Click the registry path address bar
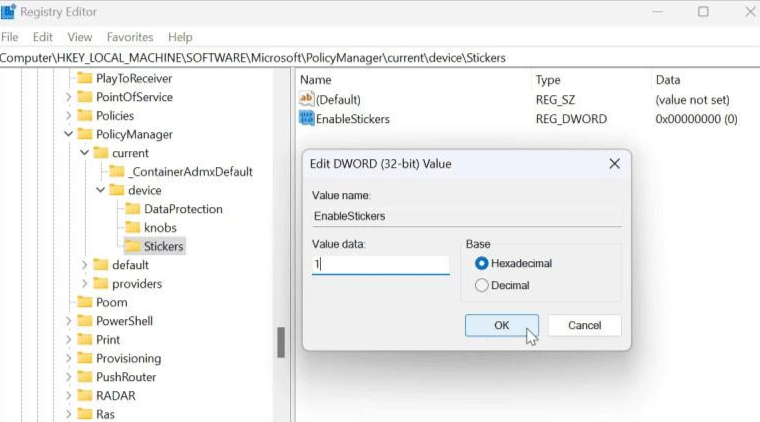760x422 pixels. coord(380,58)
